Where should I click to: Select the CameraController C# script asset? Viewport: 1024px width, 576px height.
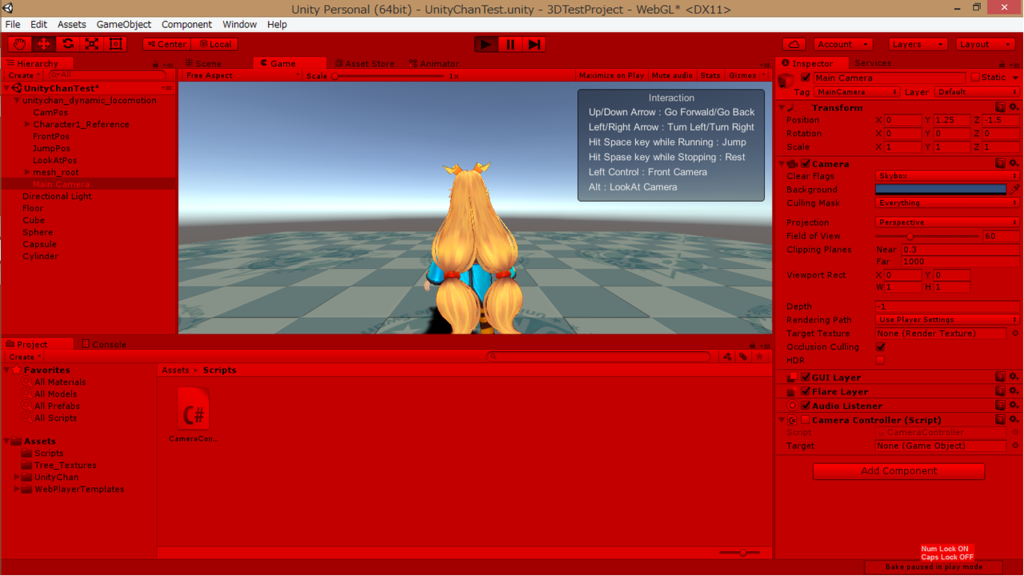click(193, 415)
